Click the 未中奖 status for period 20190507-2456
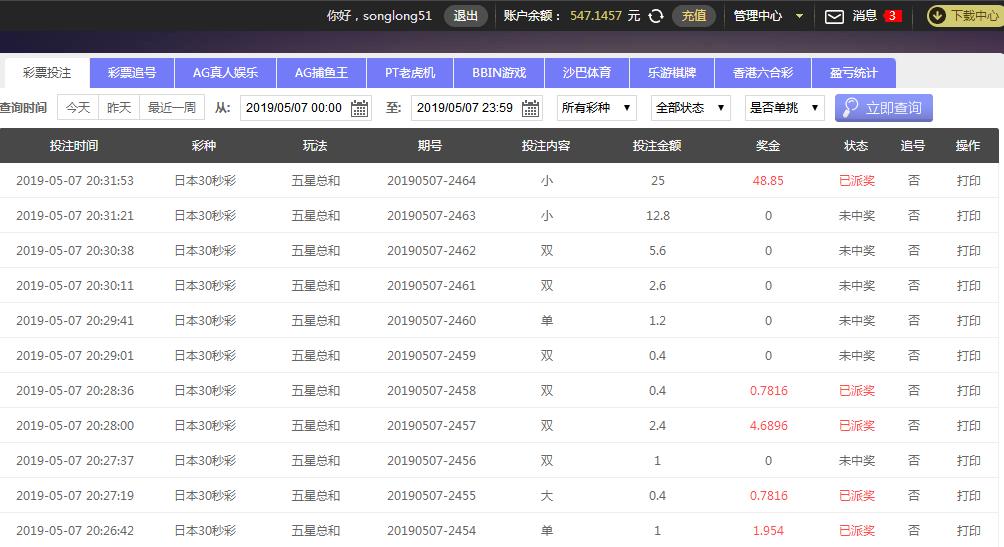 (857, 461)
